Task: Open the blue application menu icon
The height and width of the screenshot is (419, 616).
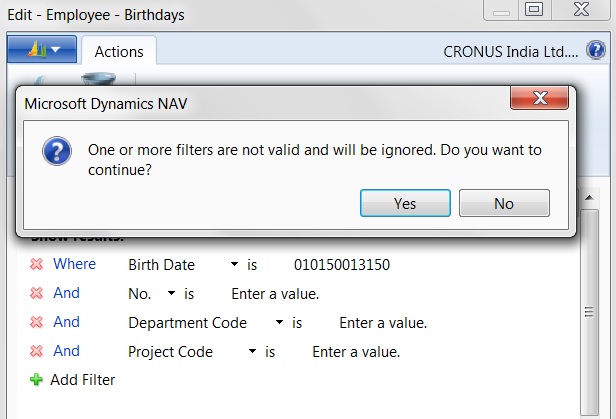Action: [42, 49]
